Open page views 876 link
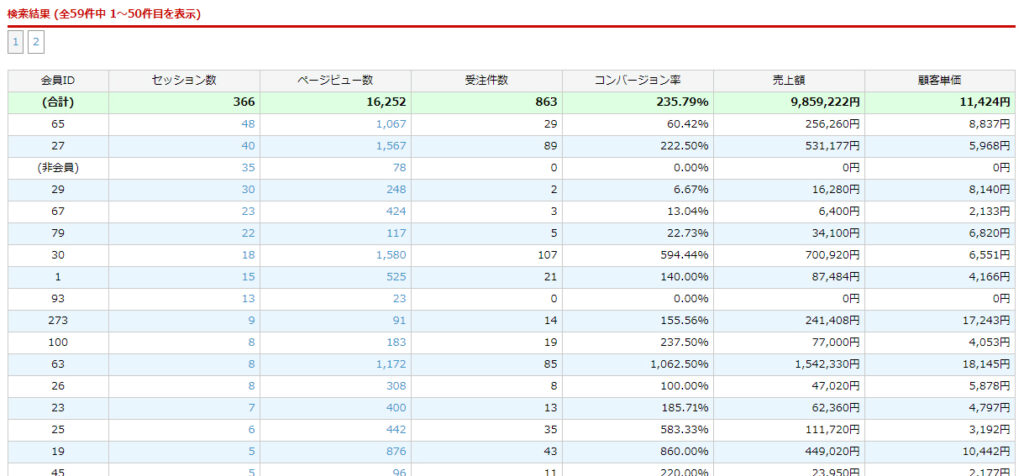1024x476 pixels. click(x=395, y=451)
